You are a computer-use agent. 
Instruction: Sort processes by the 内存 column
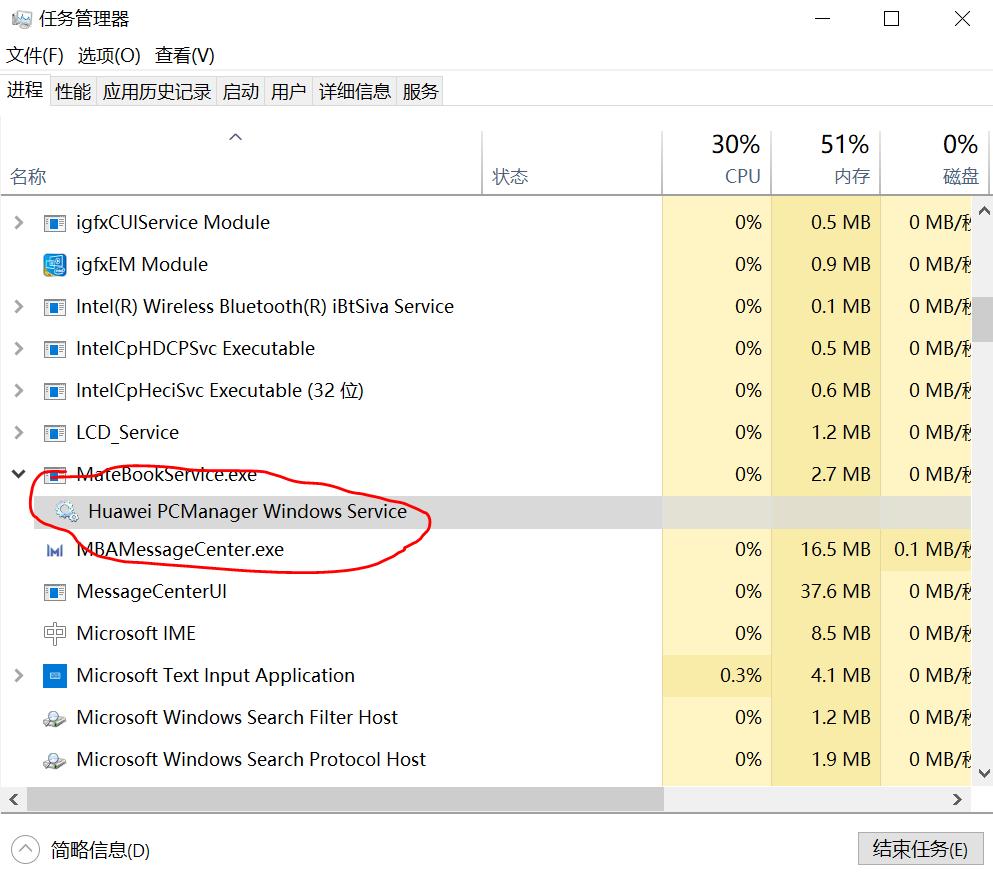[826, 163]
